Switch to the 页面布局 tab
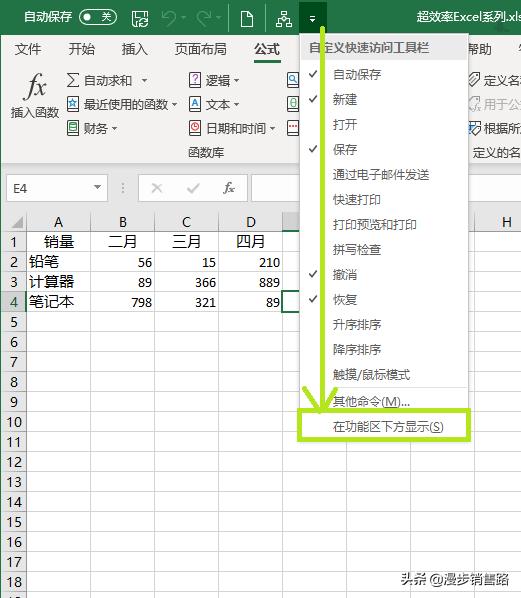Viewport: 521px width, 598px height. point(201,49)
